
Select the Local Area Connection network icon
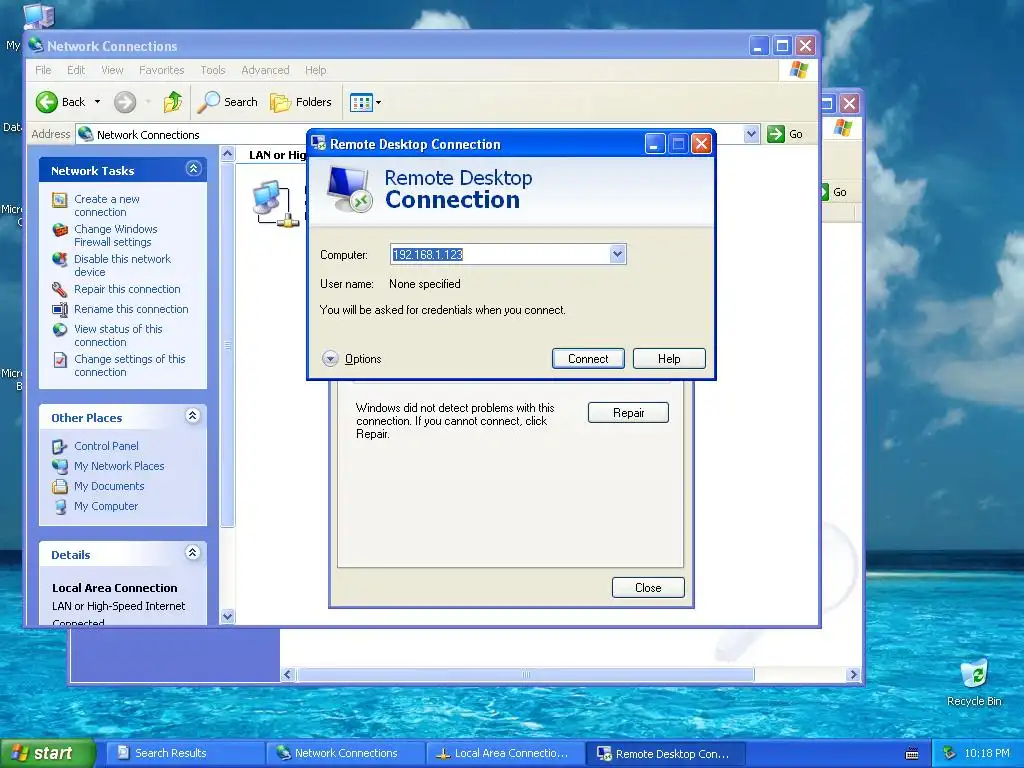(x=276, y=203)
